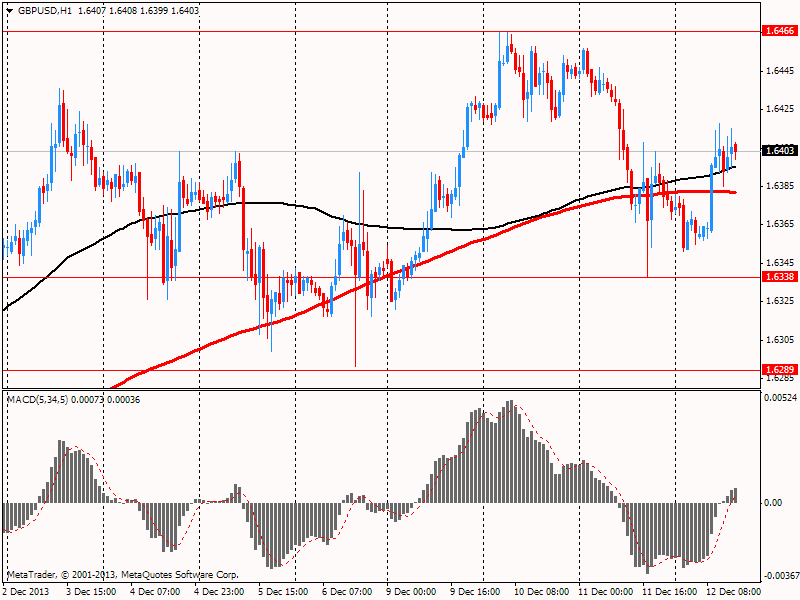The image size is (800, 600).
Task: Click the 4 Dec 07:00 time axis label
Action: click(x=155, y=592)
